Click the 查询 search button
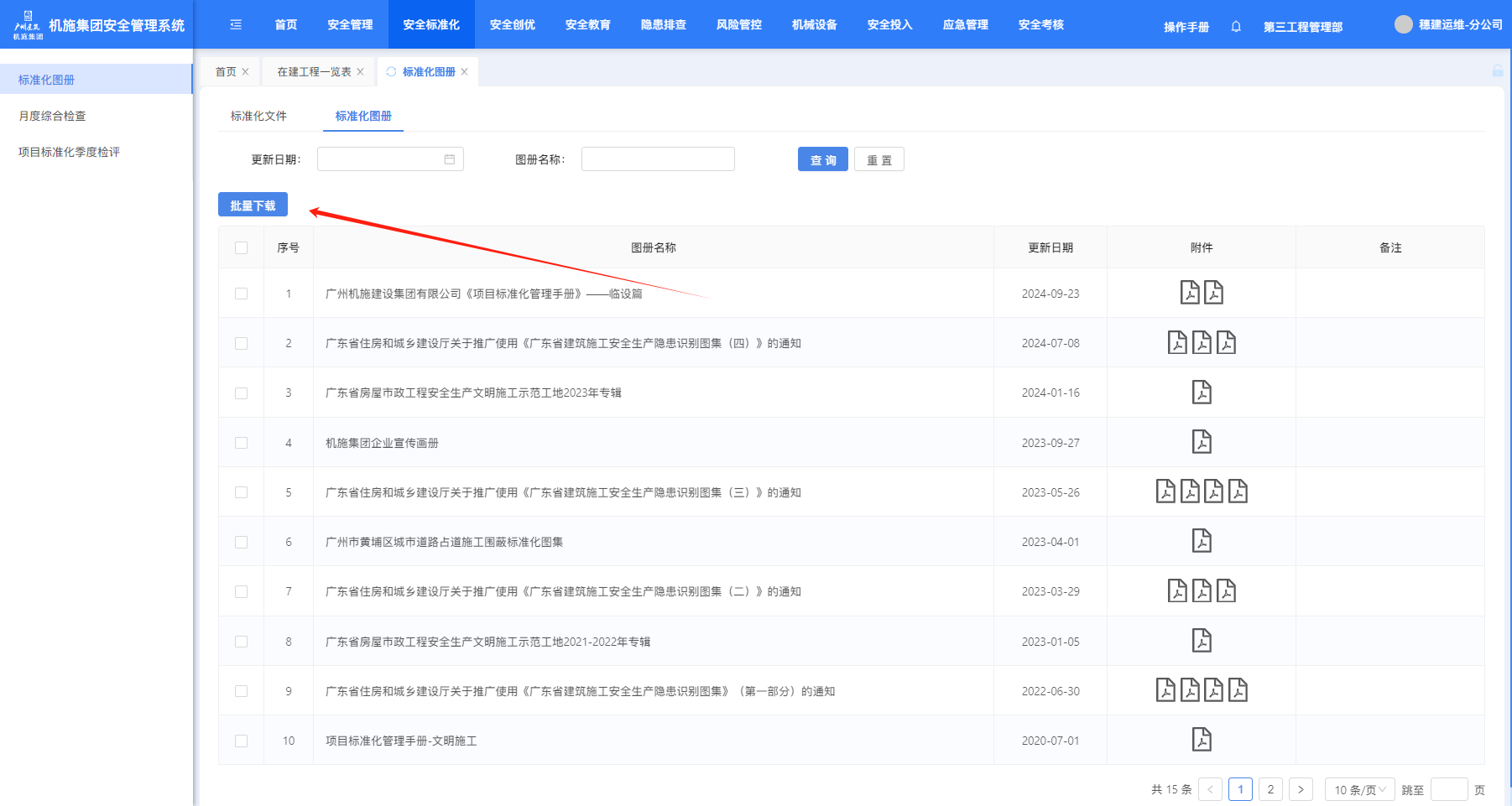This screenshot has width=1512, height=806. pos(822,159)
